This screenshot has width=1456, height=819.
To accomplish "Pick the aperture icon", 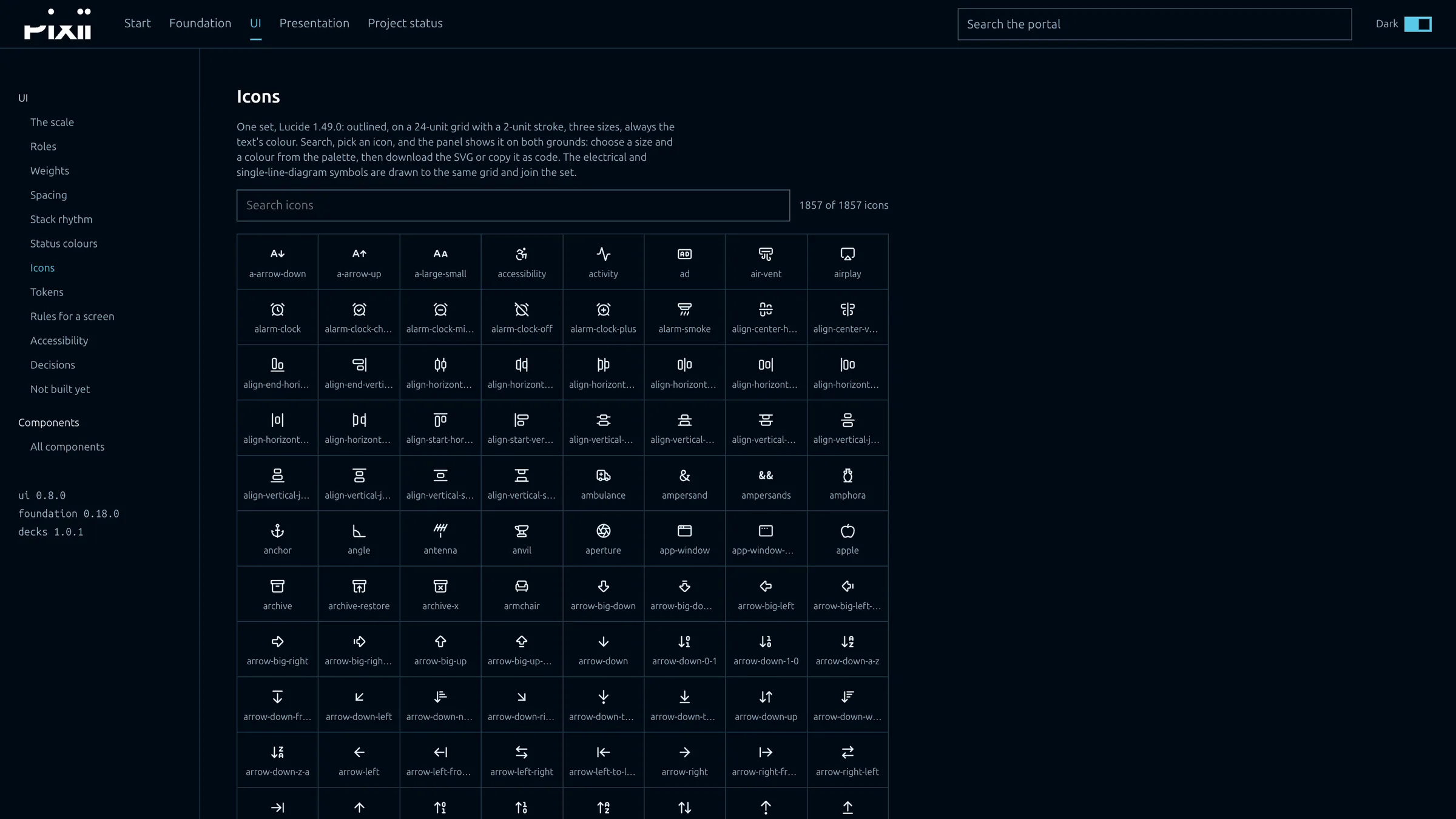I will click(603, 539).
